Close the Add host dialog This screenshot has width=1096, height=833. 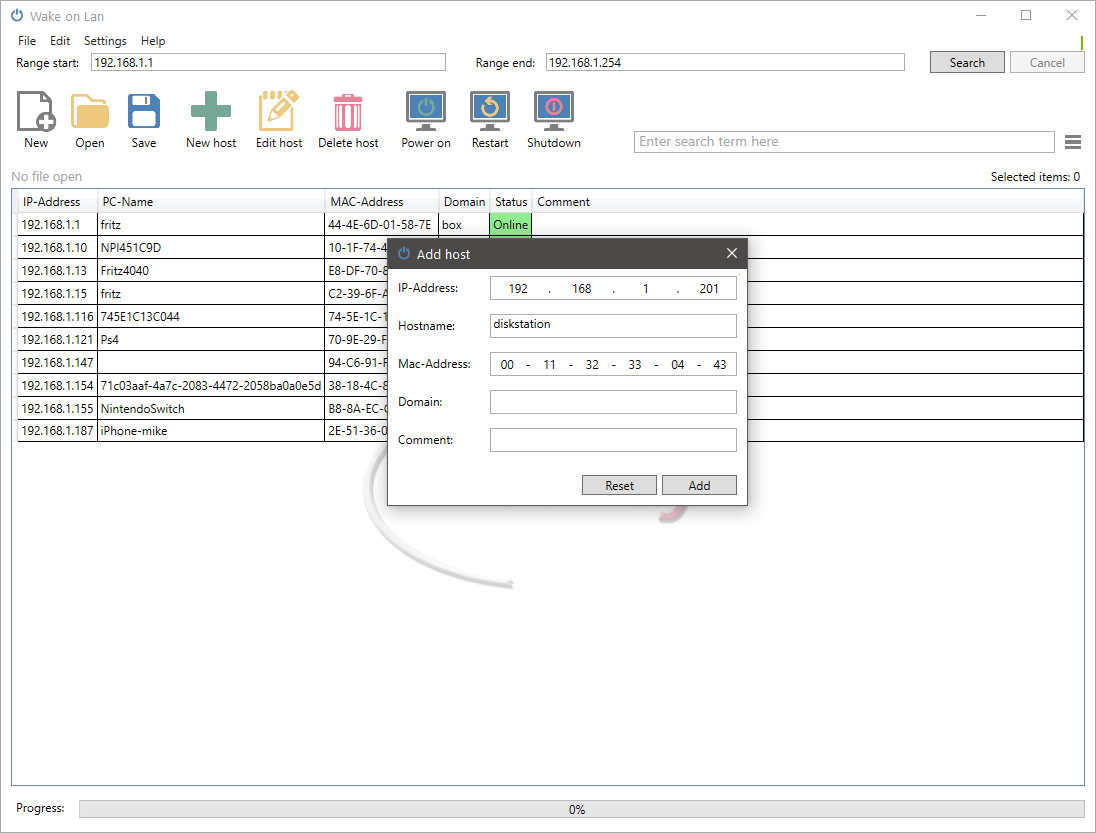pos(731,253)
